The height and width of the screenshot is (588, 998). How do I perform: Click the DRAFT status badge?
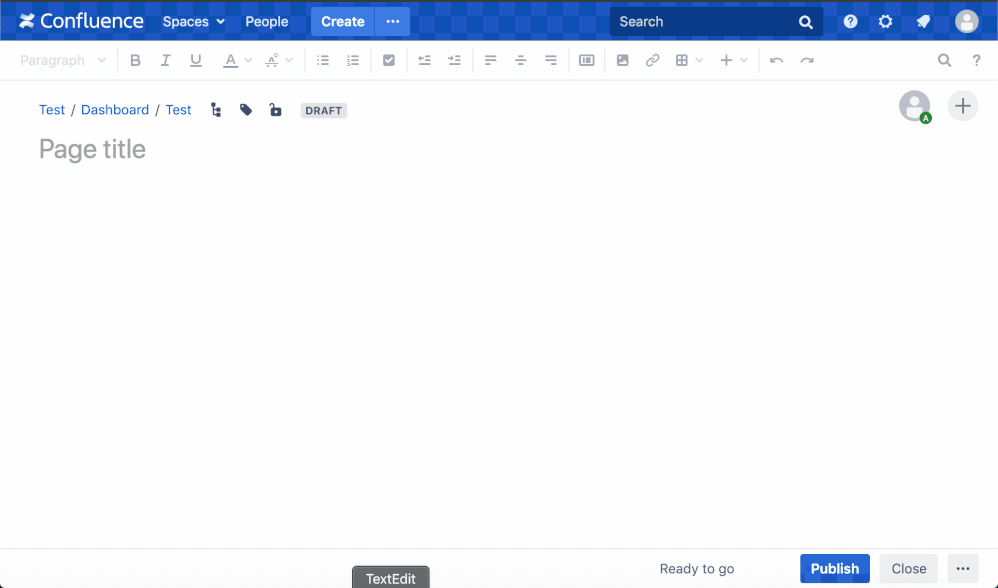point(323,111)
